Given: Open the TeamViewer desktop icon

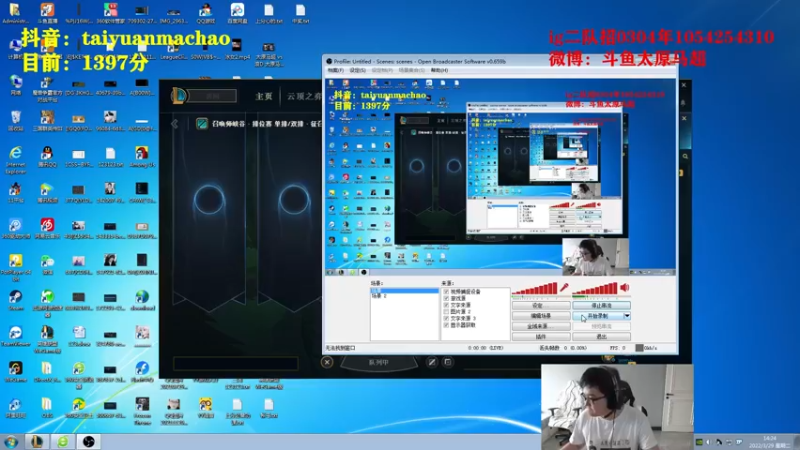Looking at the screenshot, I should [x=15, y=336].
